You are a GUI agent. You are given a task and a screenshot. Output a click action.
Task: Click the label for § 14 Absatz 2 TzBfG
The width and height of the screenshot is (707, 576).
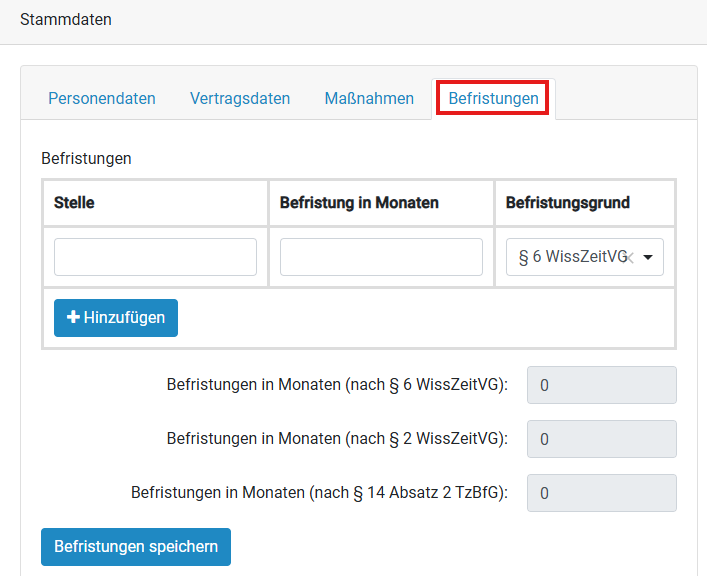tap(319, 493)
